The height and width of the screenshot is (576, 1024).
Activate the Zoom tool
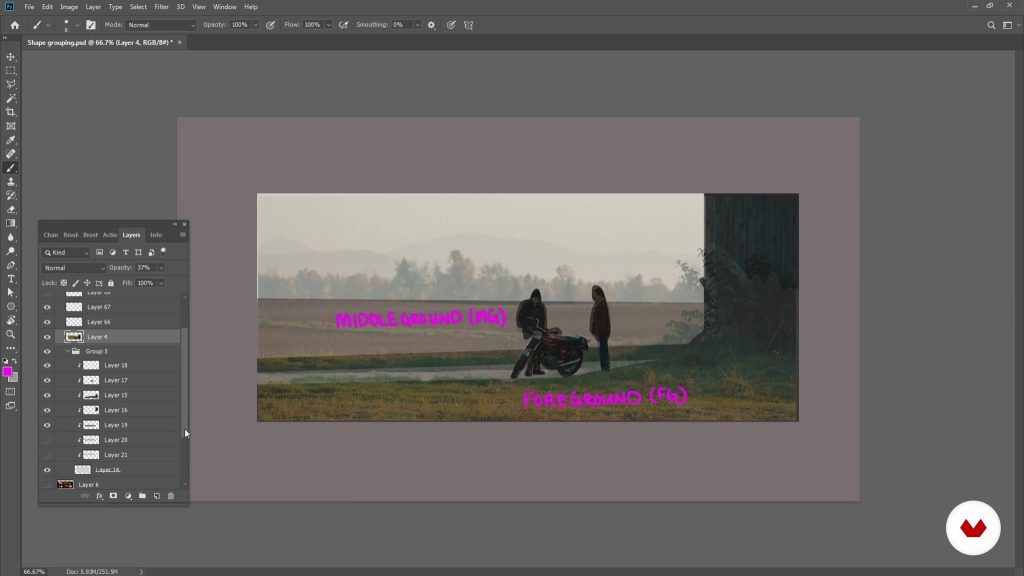(11, 334)
